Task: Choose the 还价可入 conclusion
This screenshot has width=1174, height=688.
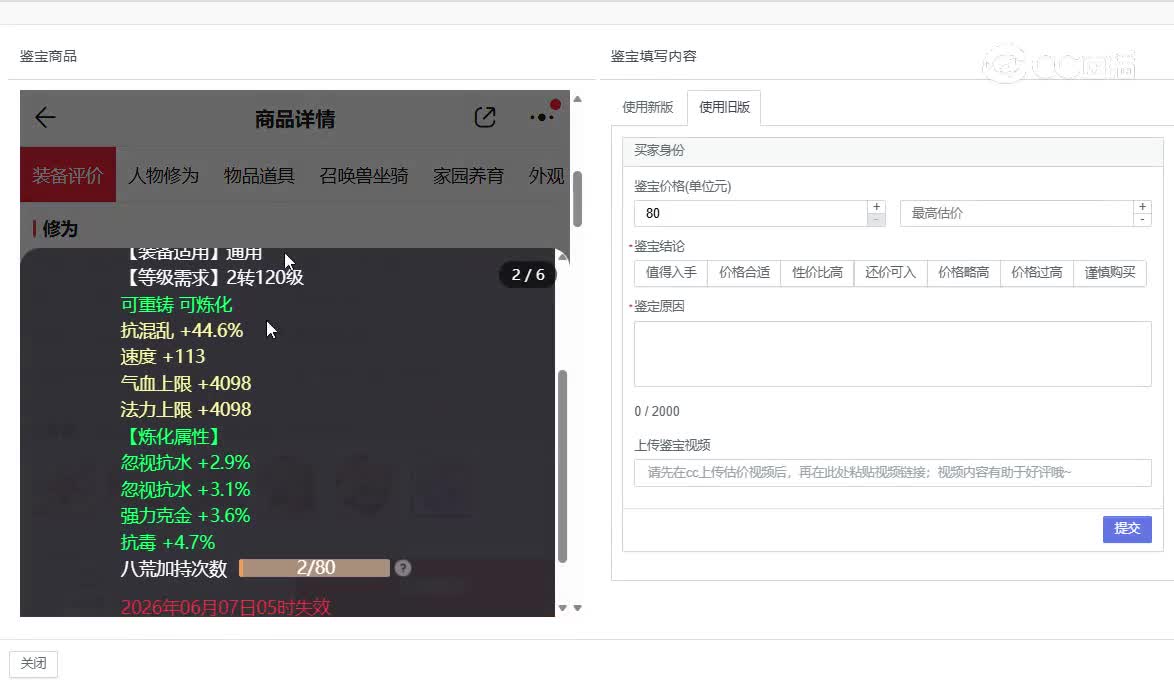Action: 890,273
